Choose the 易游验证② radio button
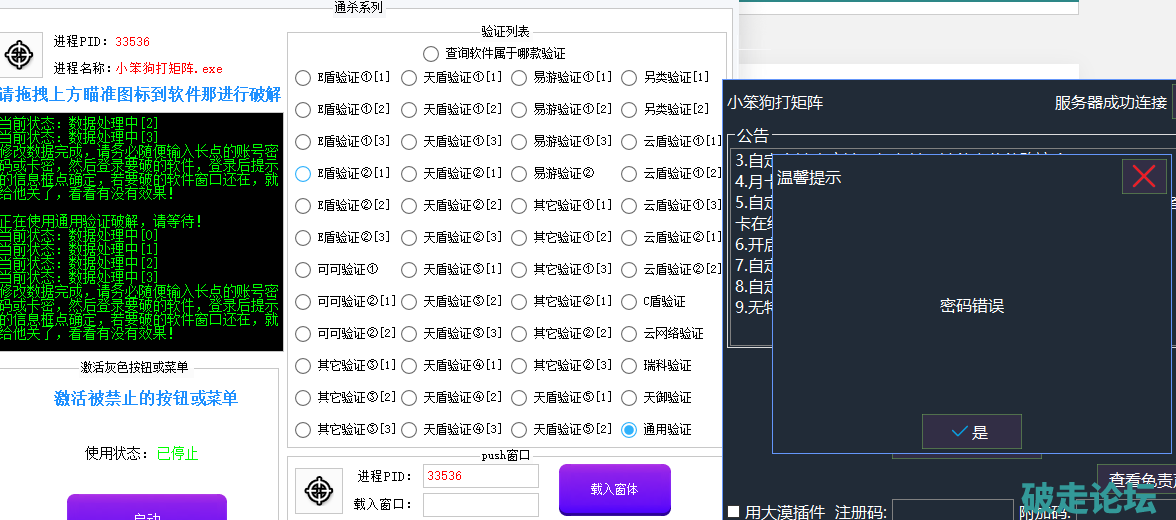The image size is (1176, 520). [x=519, y=174]
